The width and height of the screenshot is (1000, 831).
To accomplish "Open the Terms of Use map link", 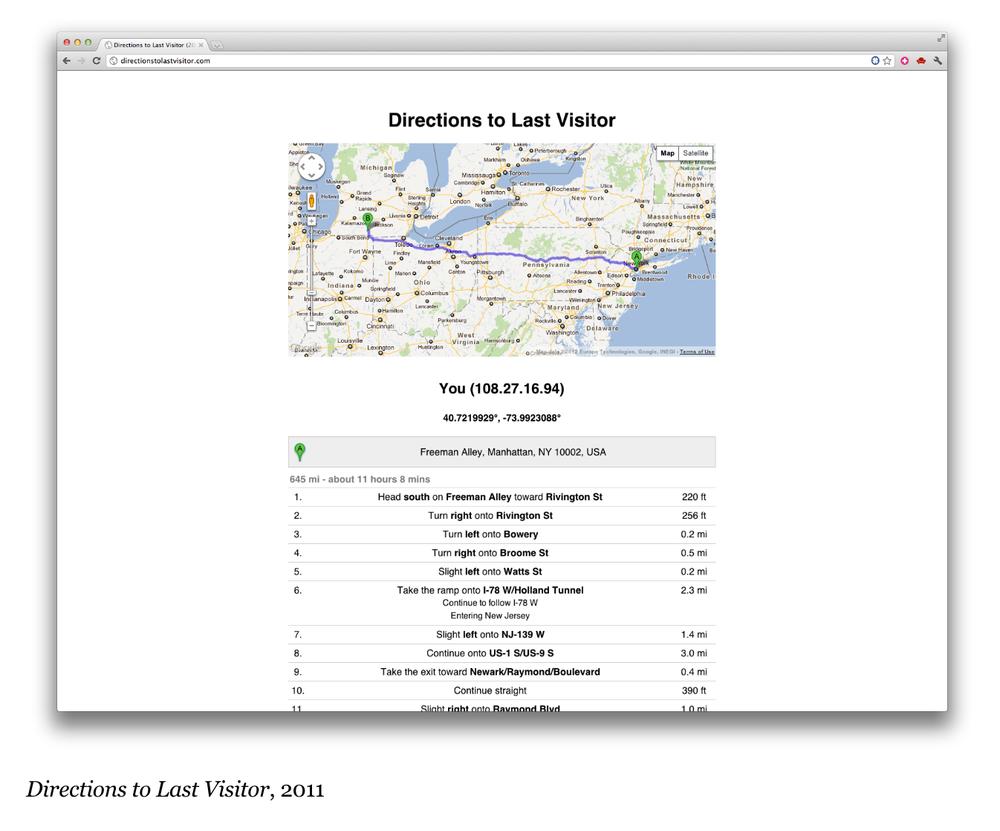I will 697,352.
